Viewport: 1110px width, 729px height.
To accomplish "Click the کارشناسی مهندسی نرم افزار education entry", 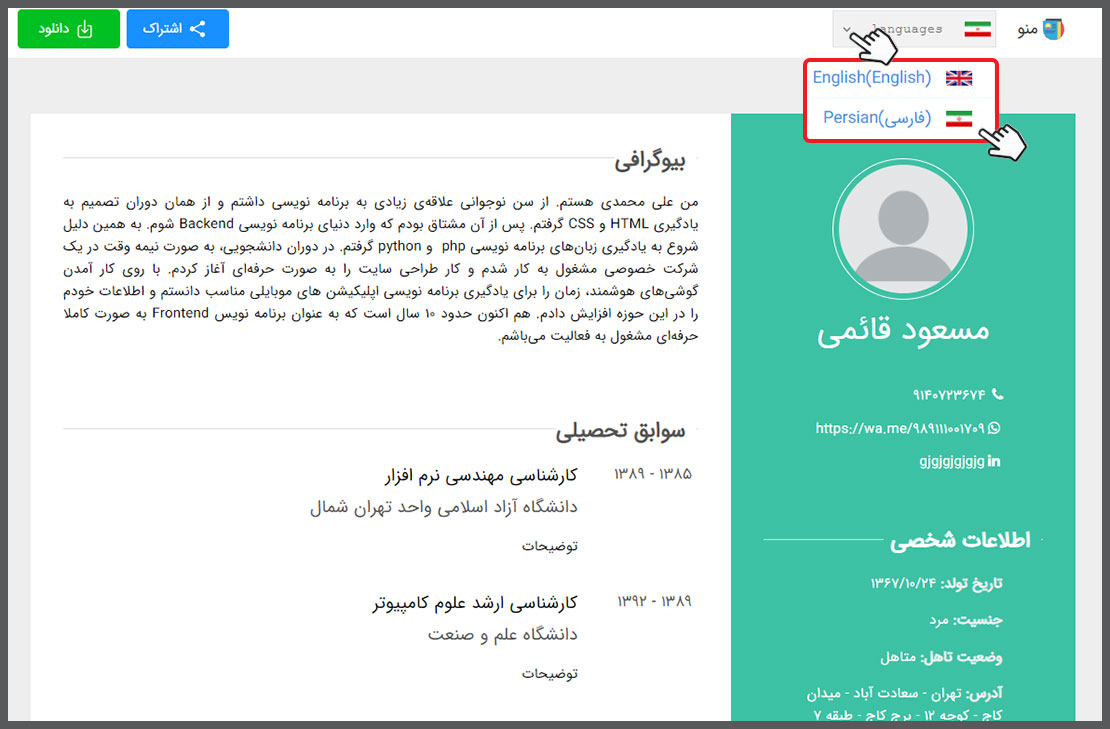I will coord(480,474).
